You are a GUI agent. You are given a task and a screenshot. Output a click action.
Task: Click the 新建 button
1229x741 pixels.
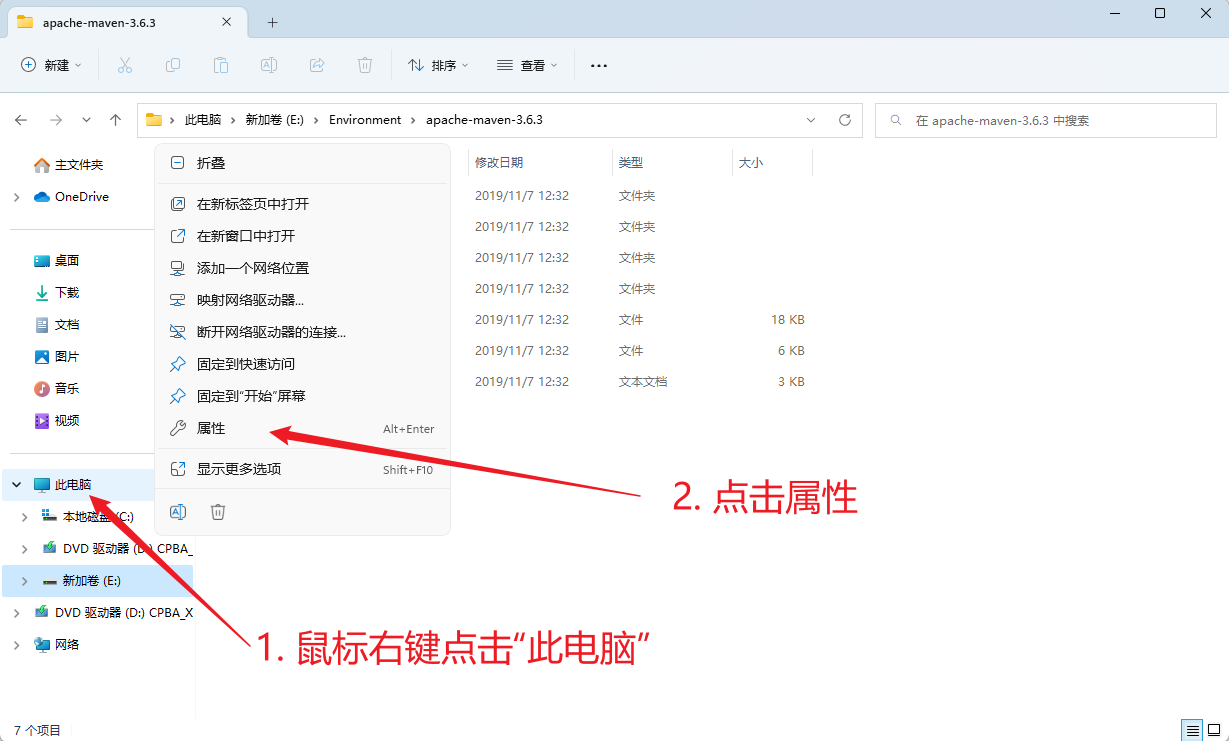tap(51, 65)
